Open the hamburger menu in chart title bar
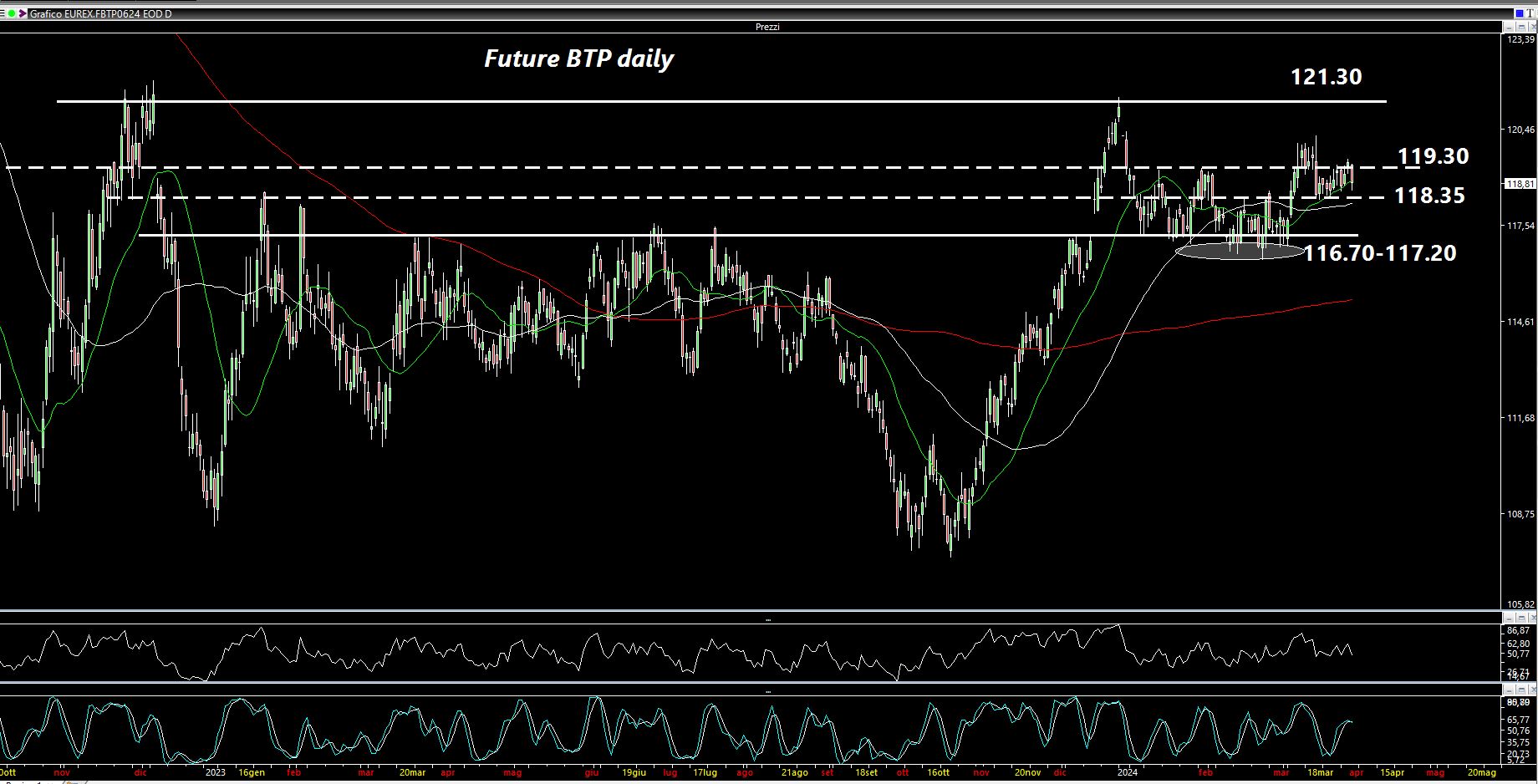The width and height of the screenshot is (1538, 784). (3, 14)
